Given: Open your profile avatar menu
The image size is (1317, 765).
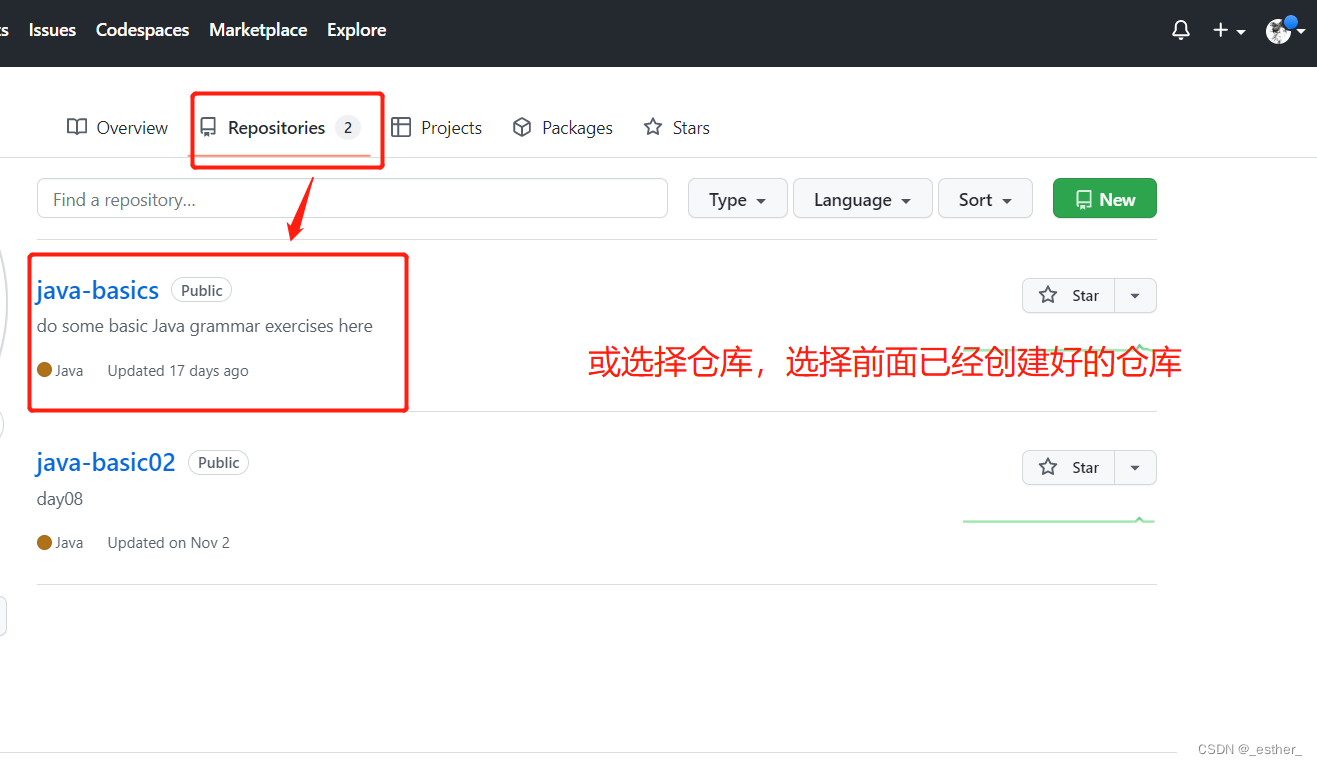Looking at the screenshot, I should [x=1279, y=31].
